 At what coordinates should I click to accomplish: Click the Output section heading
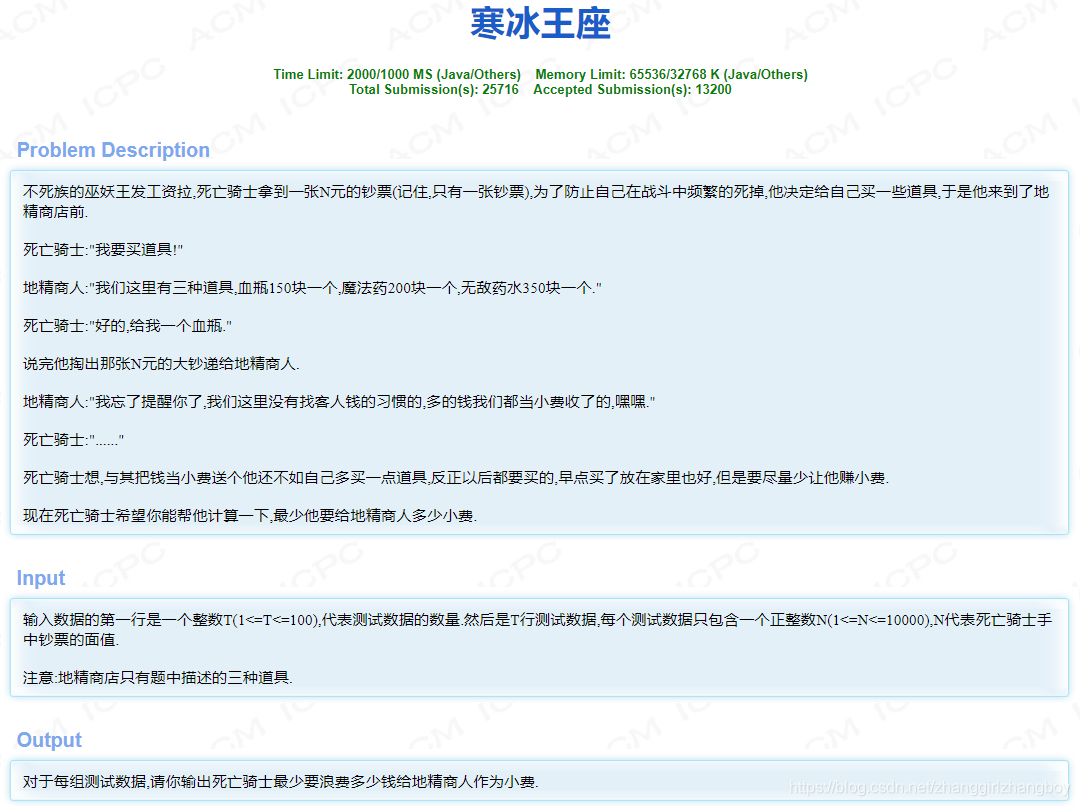(x=49, y=740)
